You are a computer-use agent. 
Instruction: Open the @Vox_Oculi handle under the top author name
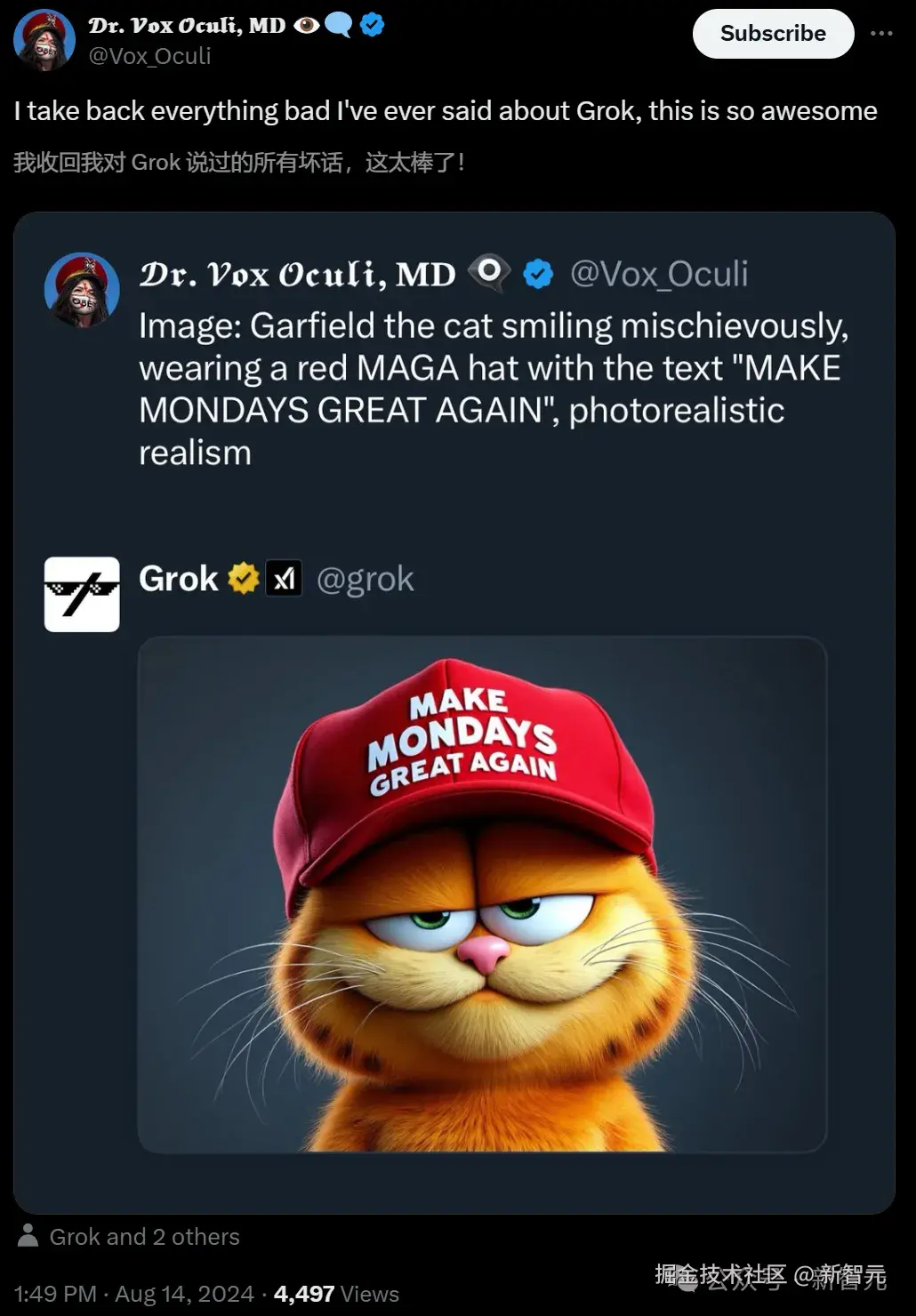tap(149, 56)
